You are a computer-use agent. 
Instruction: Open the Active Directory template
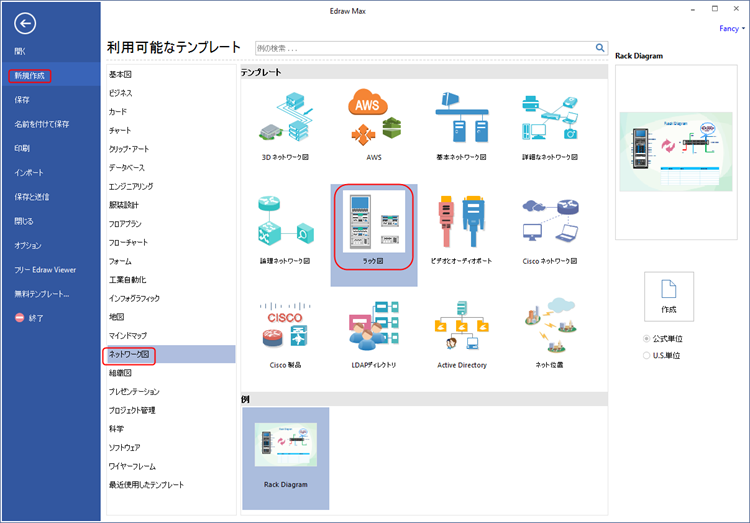462,334
